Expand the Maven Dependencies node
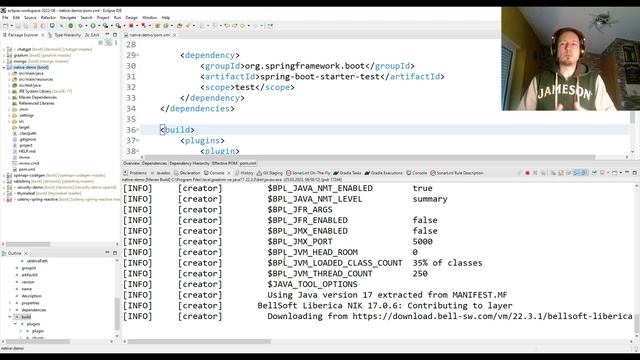The image size is (640, 360). [x=9, y=98]
